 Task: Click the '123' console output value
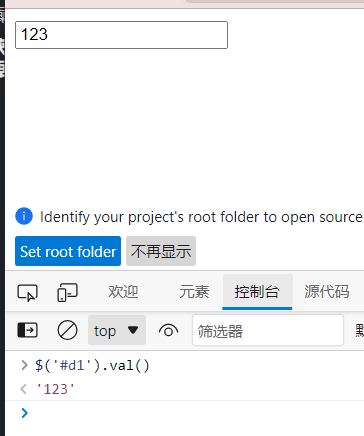click(x=55, y=389)
